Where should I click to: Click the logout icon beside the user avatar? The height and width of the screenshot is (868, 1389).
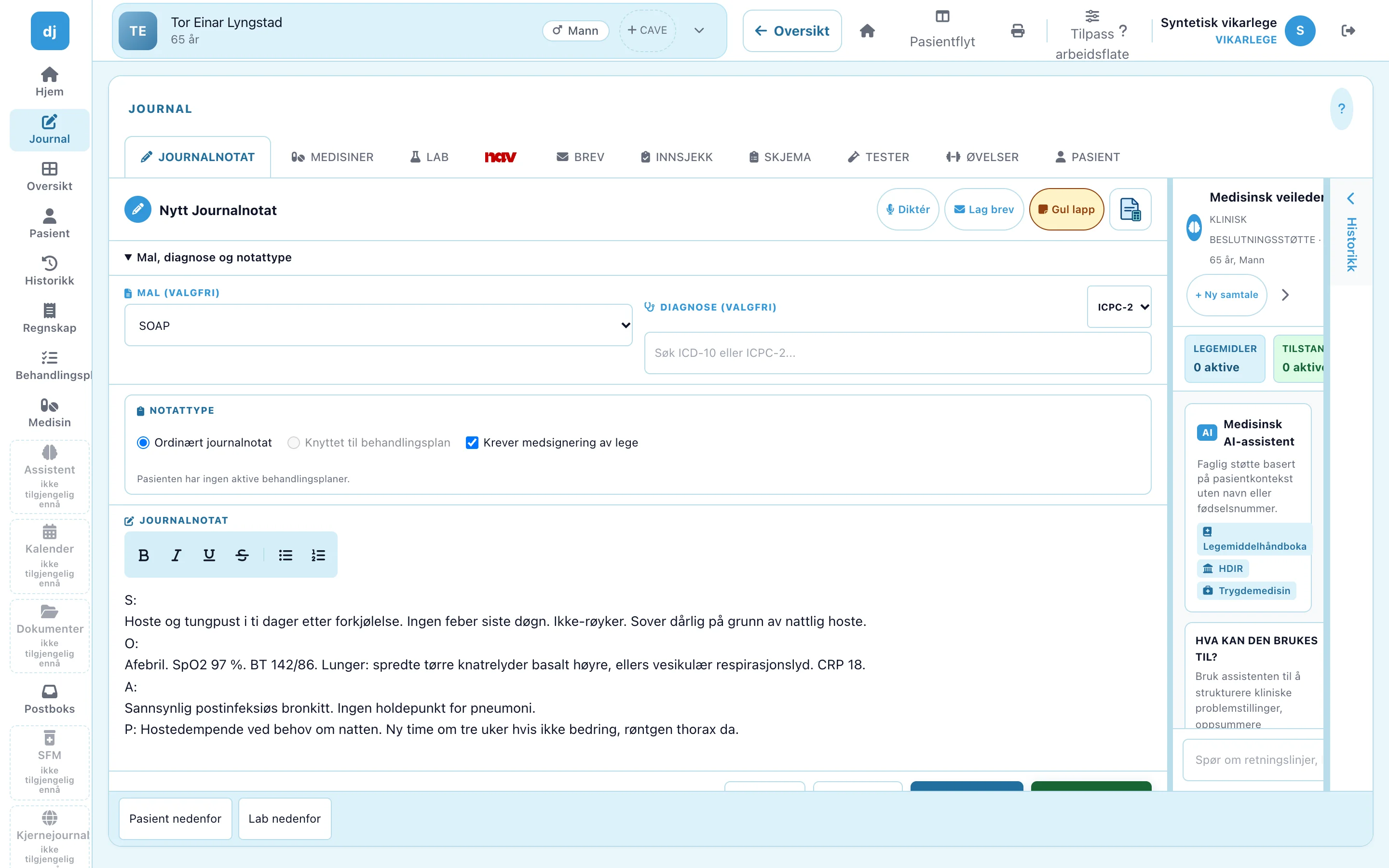[x=1348, y=30]
